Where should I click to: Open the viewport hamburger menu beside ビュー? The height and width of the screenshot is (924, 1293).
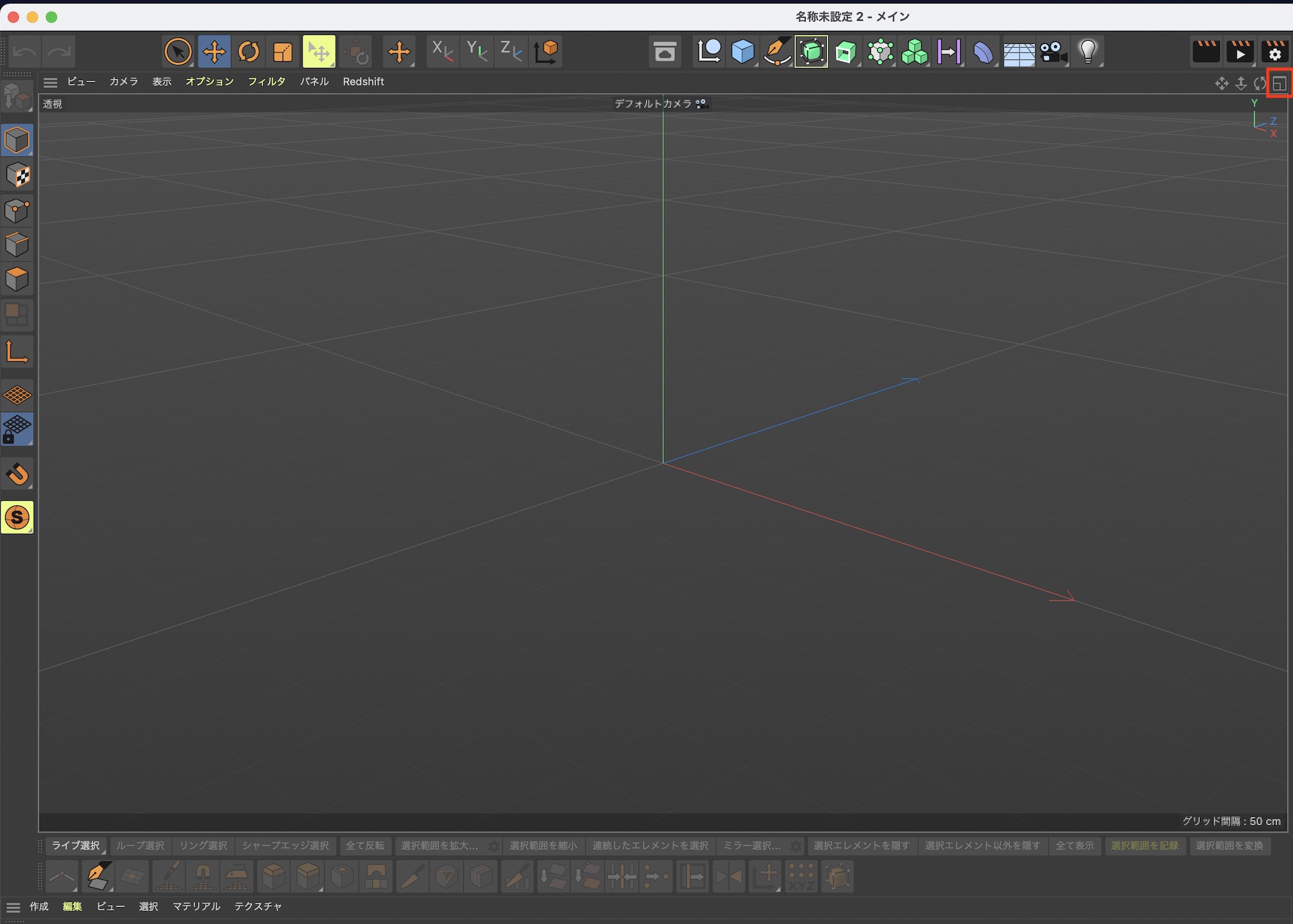(x=50, y=82)
